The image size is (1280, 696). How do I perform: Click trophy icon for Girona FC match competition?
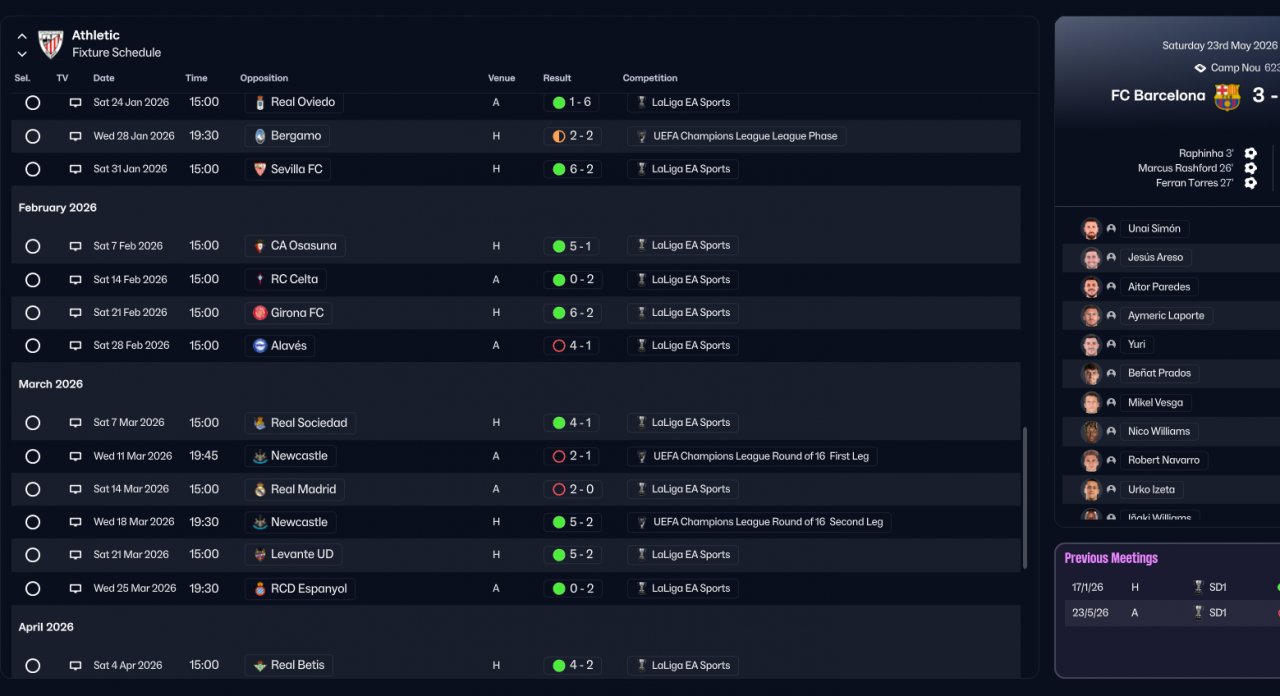point(641,313)
